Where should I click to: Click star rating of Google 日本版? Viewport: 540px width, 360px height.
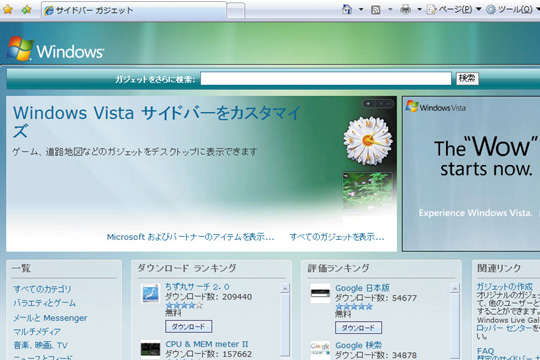point(354,307)
